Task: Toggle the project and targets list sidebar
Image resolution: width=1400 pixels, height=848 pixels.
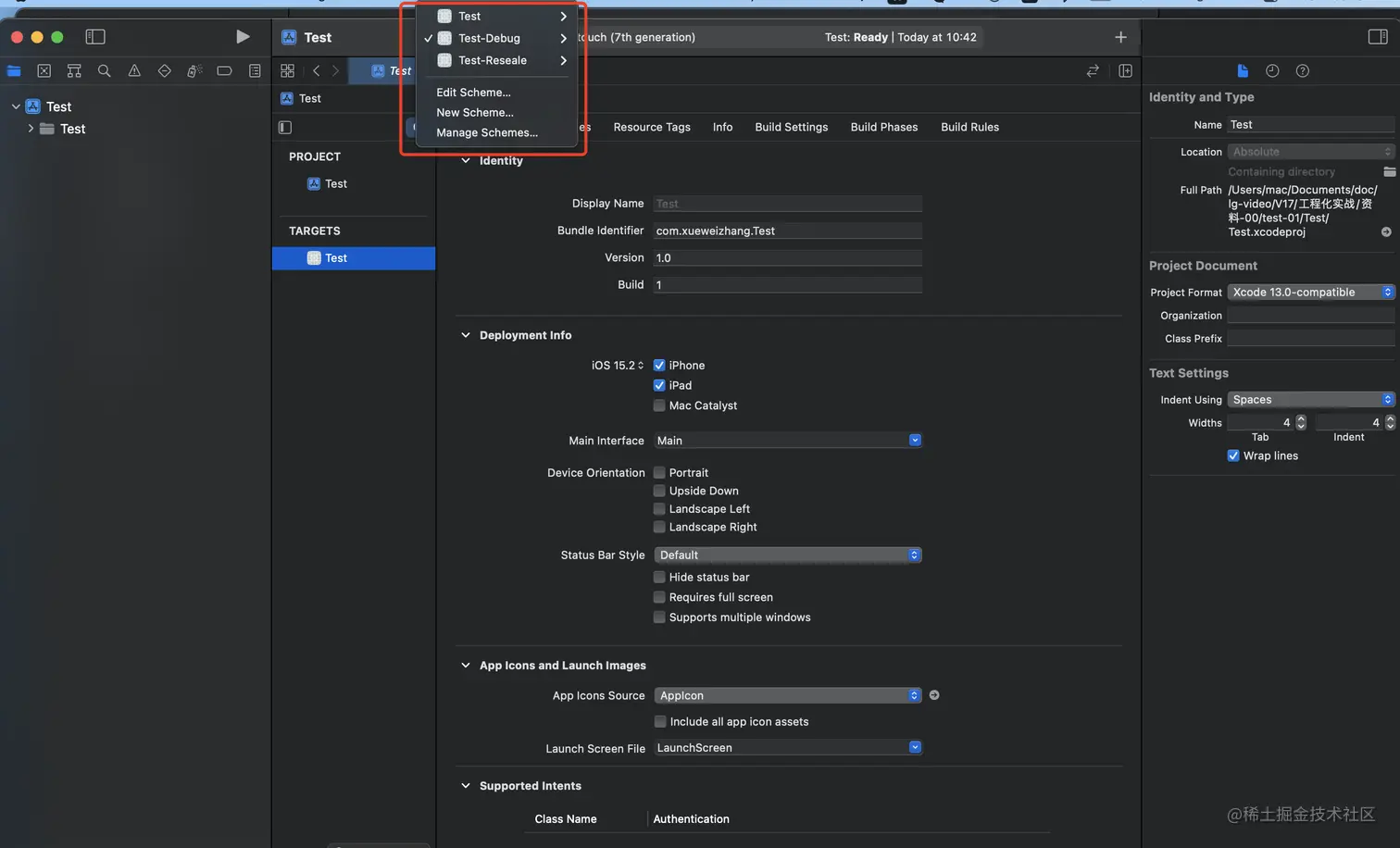Action: click(285, 127)
